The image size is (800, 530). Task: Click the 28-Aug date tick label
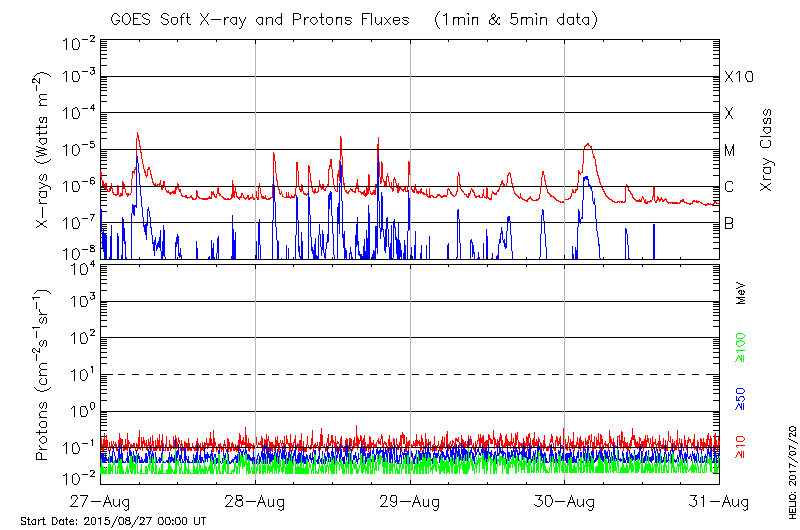click(255, 502)
